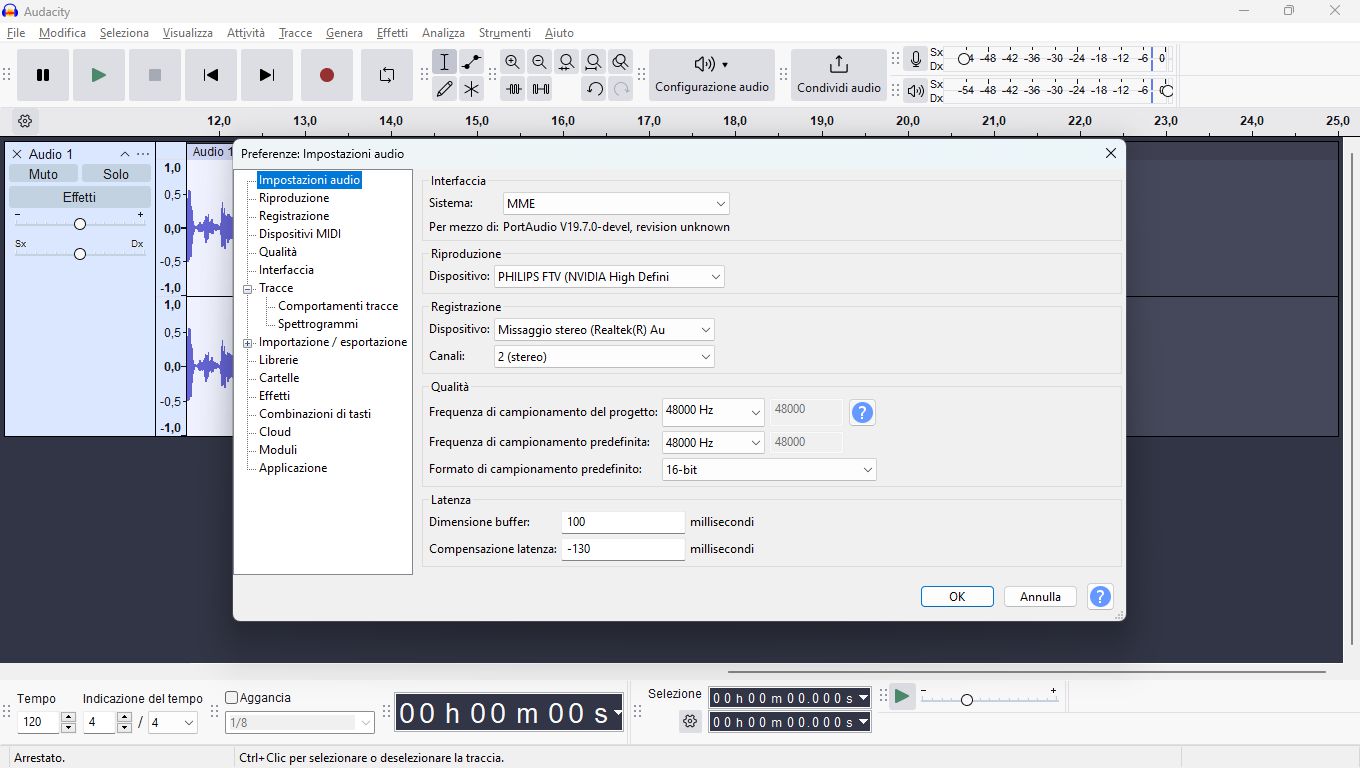Open the Canali recording channels dropdown
Screen dimensions: 1360x768
pos(604,357)
